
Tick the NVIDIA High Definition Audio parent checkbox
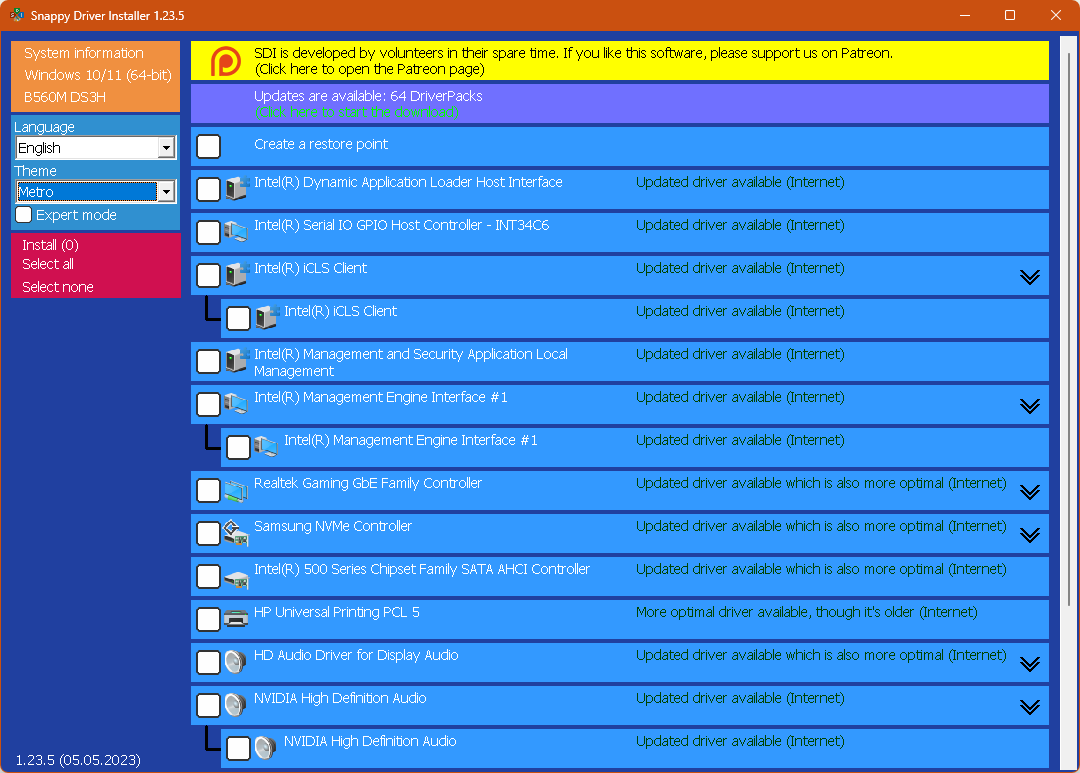click(208, 706)
